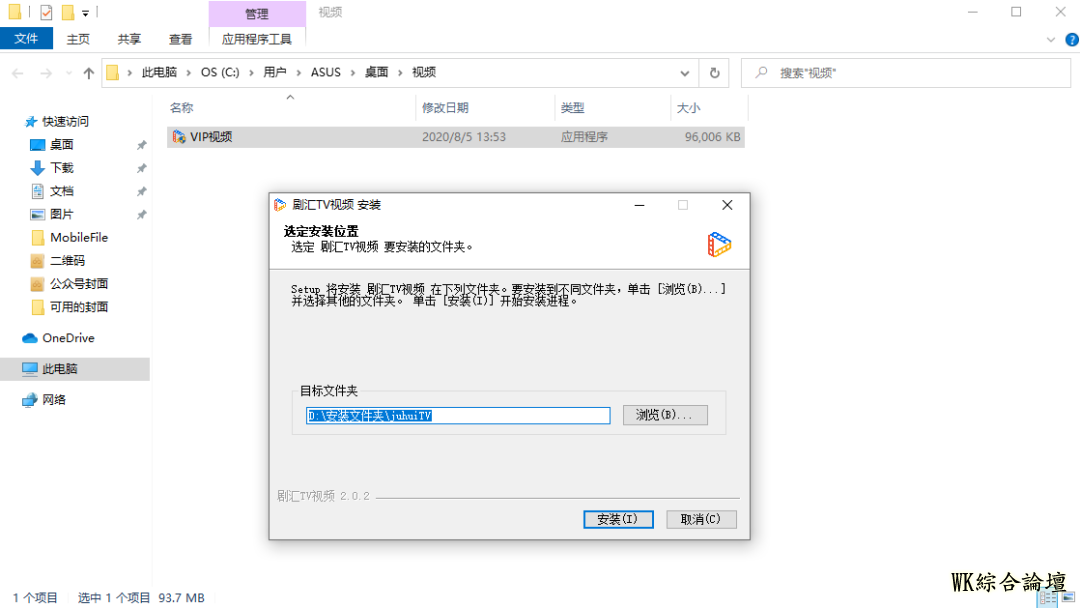Click the Back navigation arrow in Explorer
Image resolution: width=1080 pixels, height=608 pixels.
coord(18,73)
